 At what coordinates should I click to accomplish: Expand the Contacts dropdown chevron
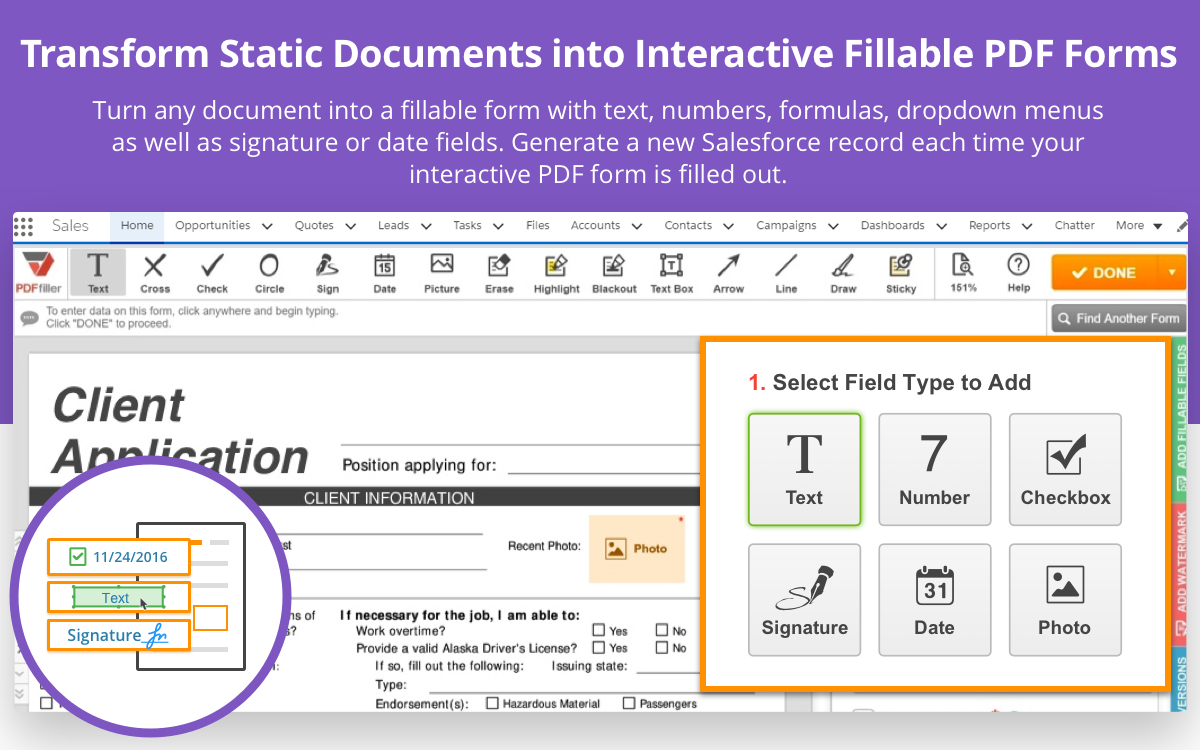pos(729,227)
